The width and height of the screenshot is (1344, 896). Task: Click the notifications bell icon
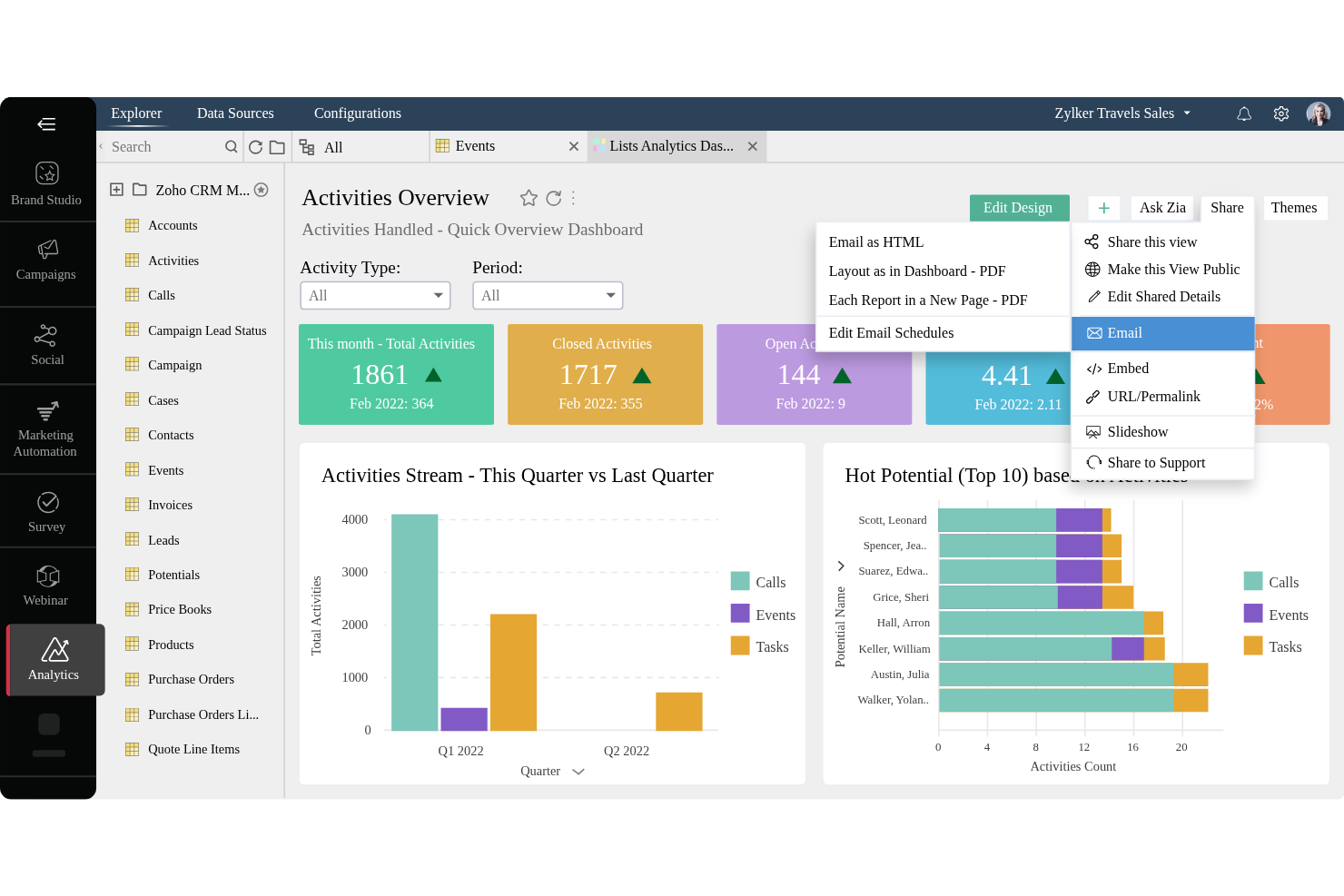point(1244,113)
